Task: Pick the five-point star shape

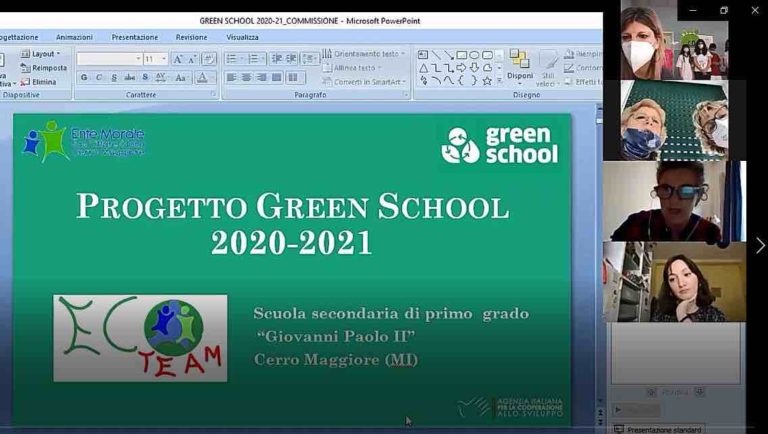Action: tap(487, 81)
